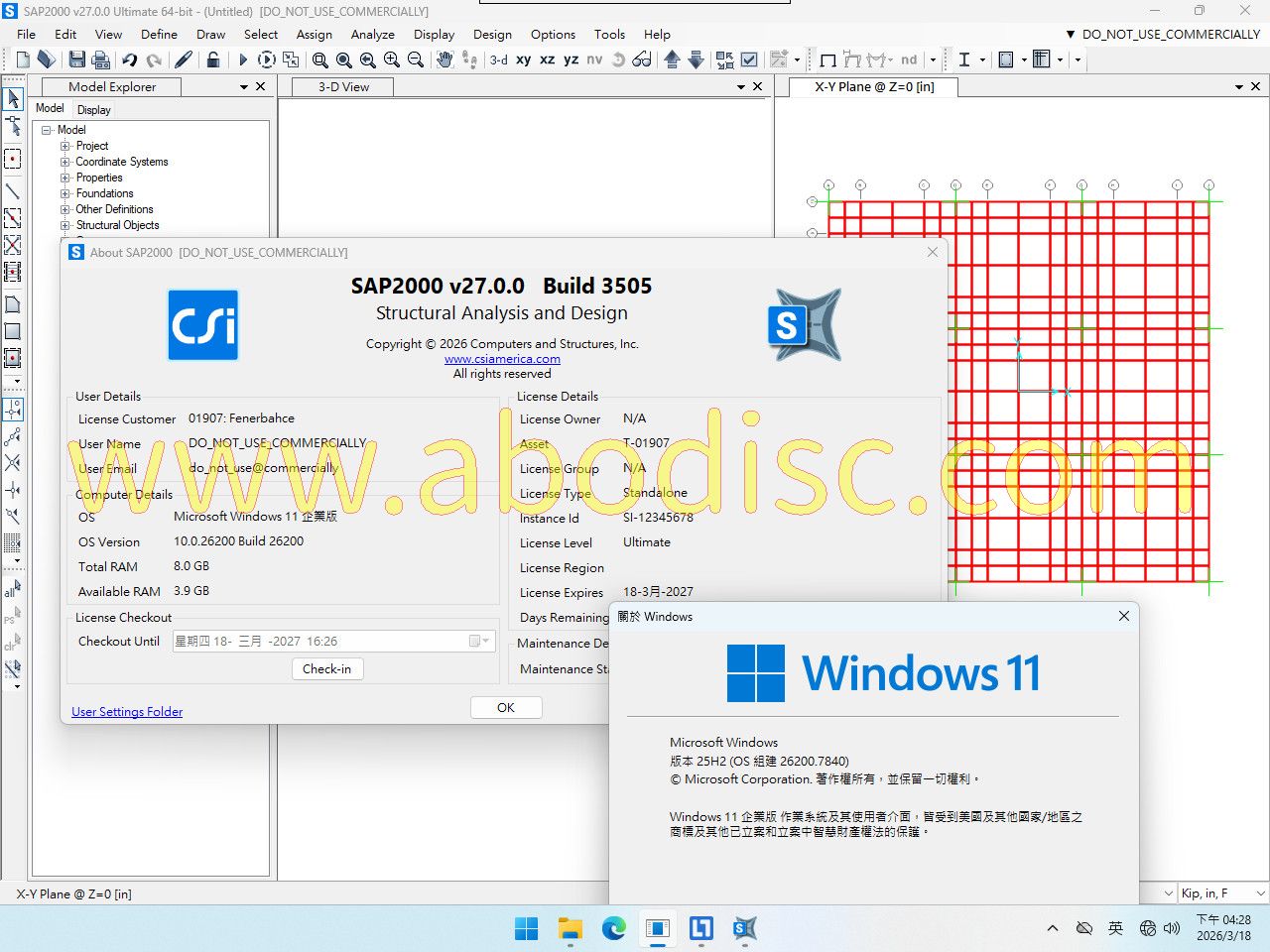Select the Draw Frame/Cable line tool
1270x952 pixels.
click(x=13, y=190)
